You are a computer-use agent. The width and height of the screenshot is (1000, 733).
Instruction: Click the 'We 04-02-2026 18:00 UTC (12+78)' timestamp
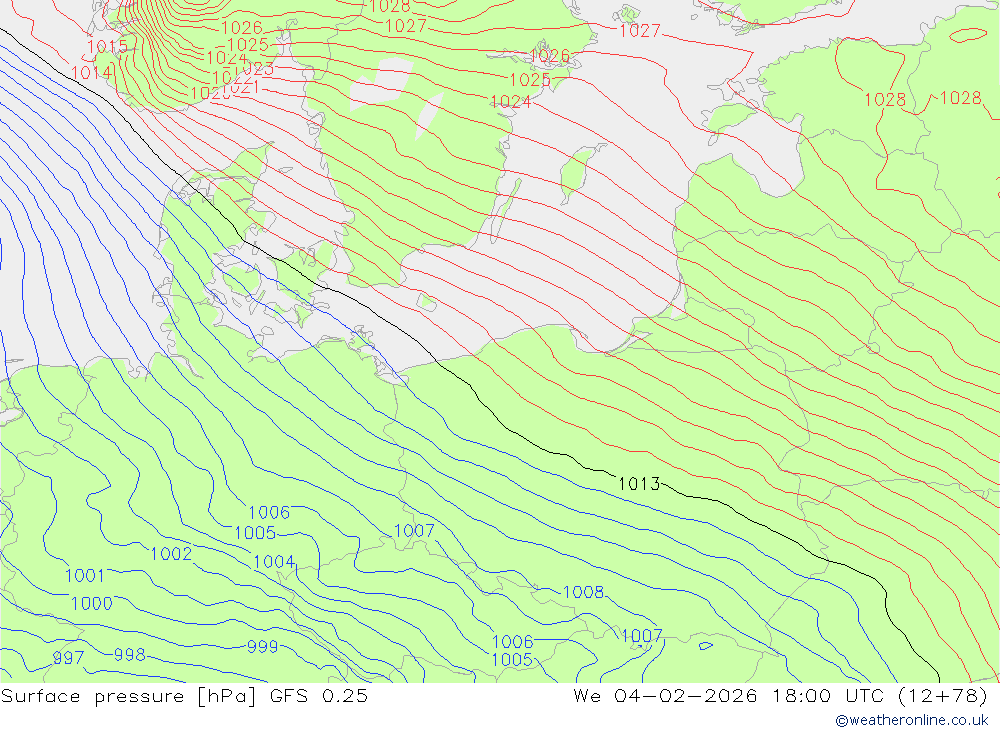coord(781,696)
